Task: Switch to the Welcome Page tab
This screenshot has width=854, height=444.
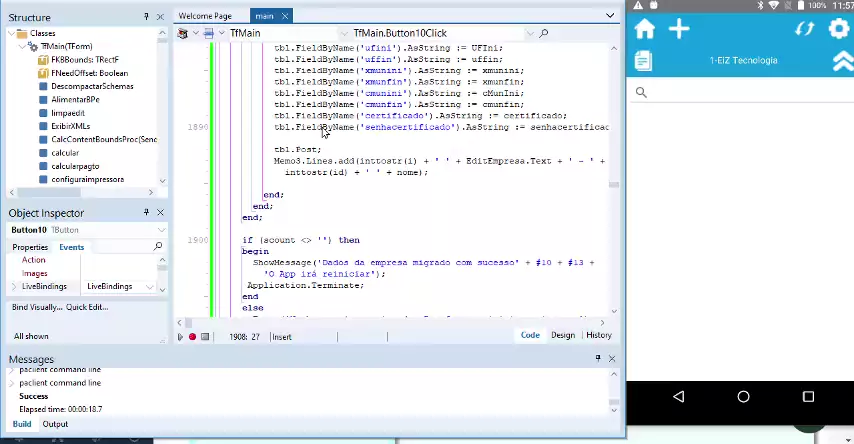Action: click(x=205, y=16)
